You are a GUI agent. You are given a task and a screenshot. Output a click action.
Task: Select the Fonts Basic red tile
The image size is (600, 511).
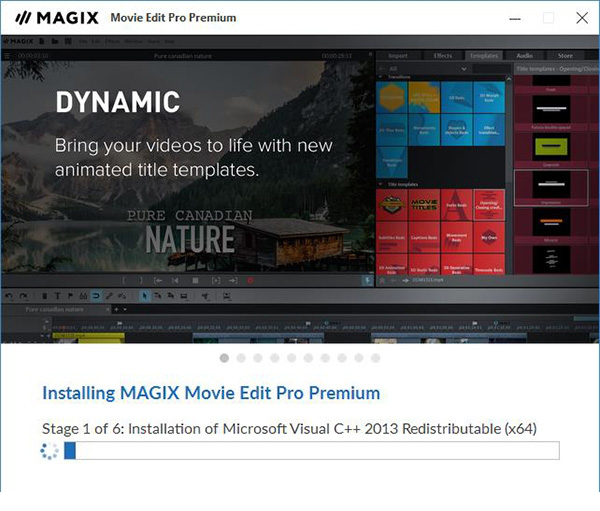457,205
